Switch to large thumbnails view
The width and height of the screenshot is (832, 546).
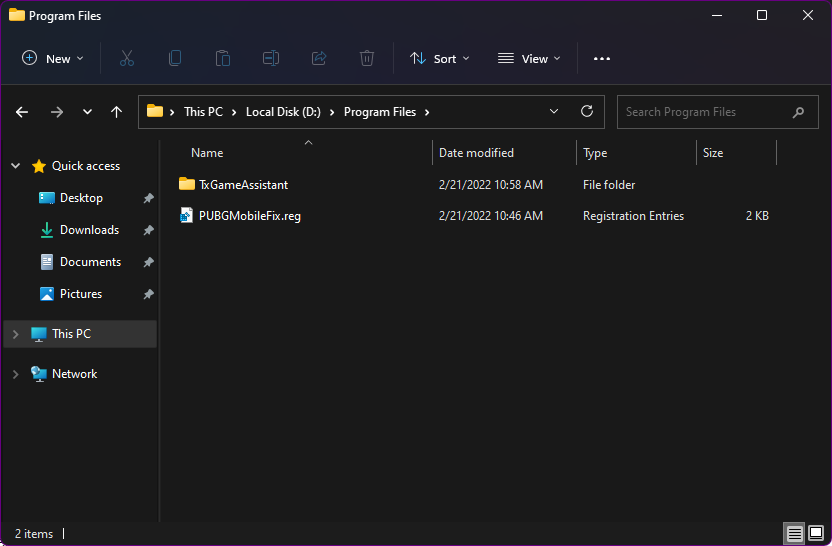click(x=816, y=534)
